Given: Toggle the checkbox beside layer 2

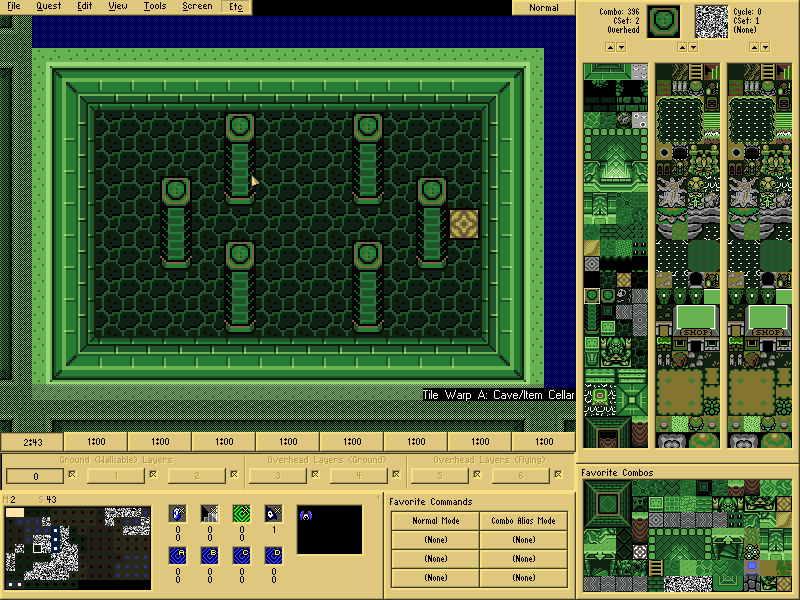Looking at the screenshot, I should coord(234,474).
